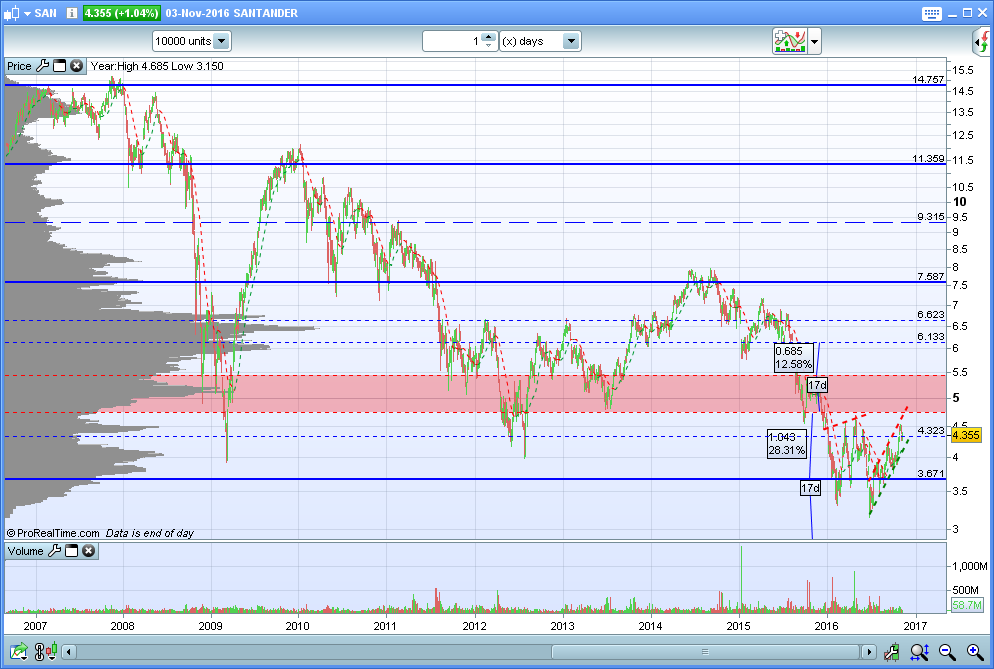Click the 1.043 28.31% measurement box
The width and height of the screenshot is (994, 669).
(787, 444)
